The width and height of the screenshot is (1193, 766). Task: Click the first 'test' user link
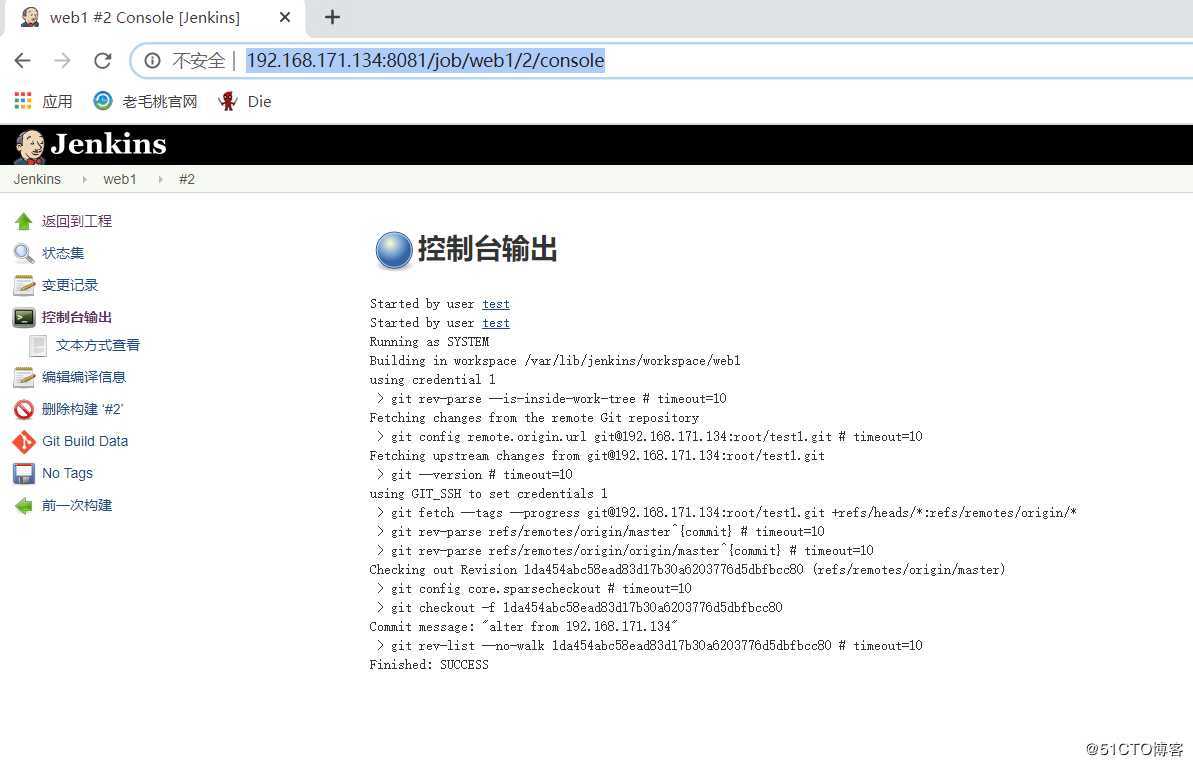(496, 304)
